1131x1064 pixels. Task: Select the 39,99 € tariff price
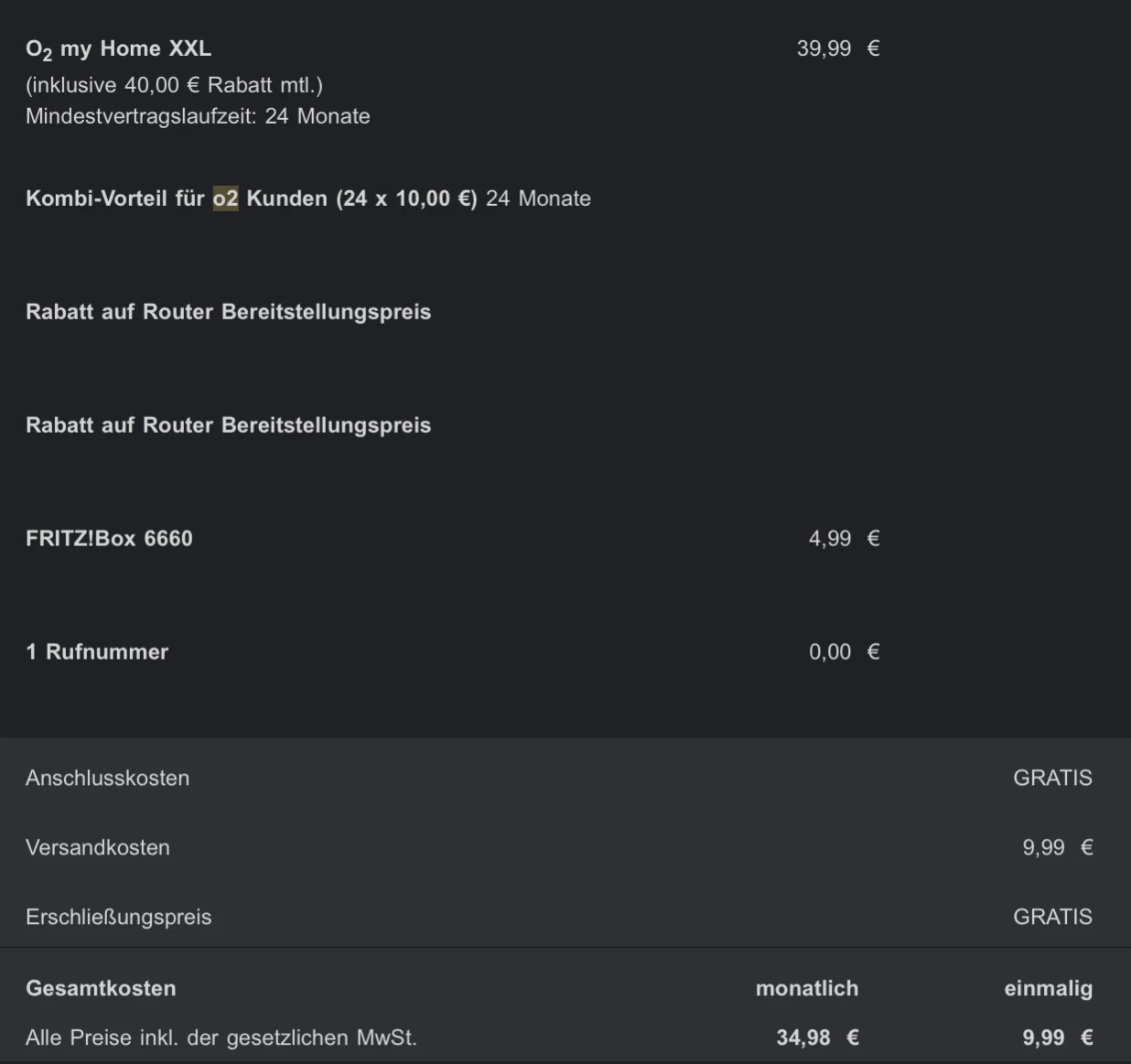tap(837, 48)
